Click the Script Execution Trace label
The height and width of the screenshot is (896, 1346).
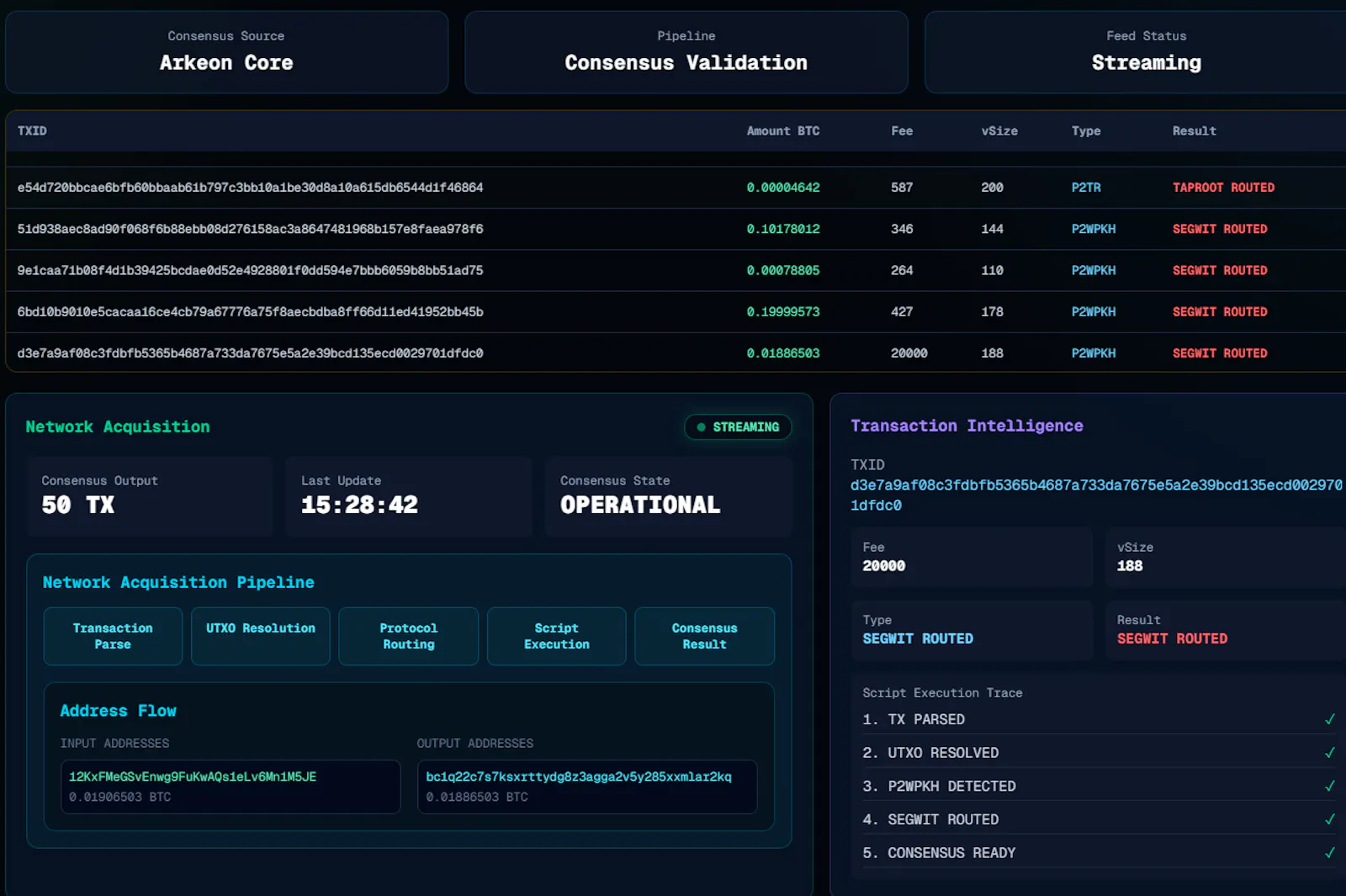pos(942,692)
